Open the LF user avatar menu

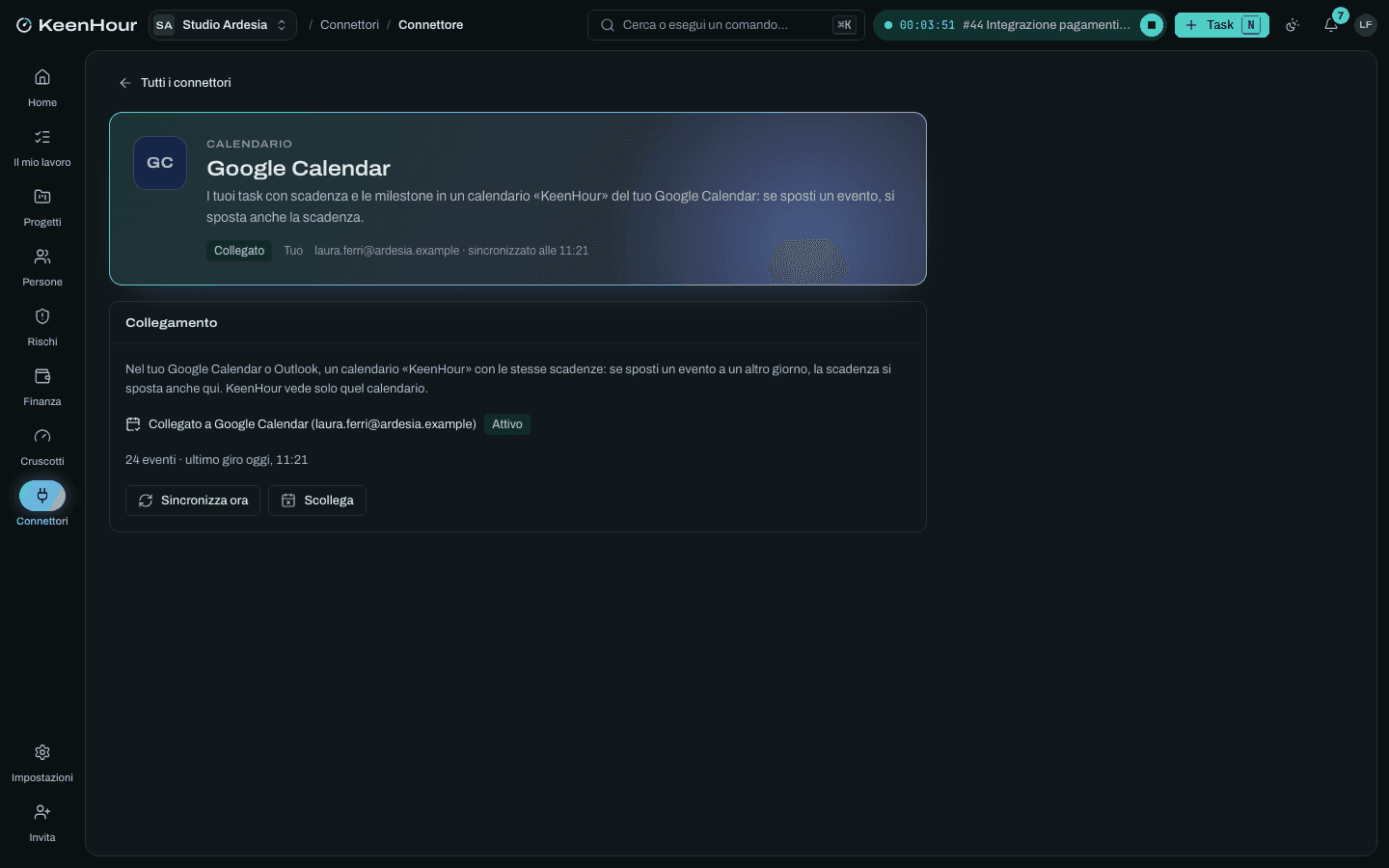[1366, 25]
